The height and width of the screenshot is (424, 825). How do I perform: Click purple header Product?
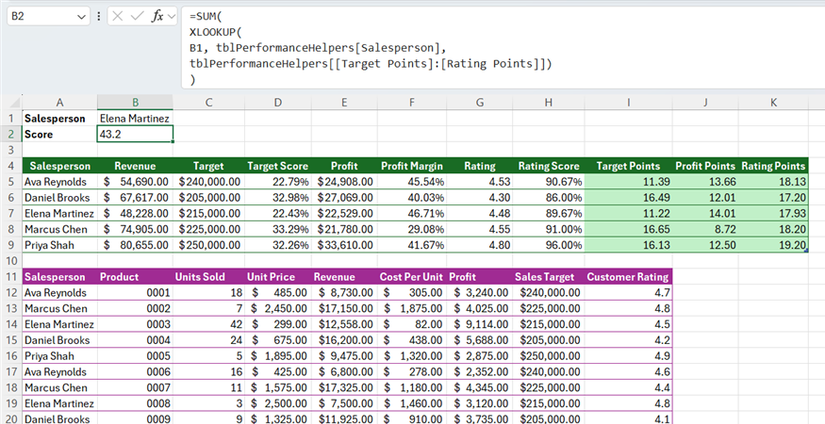(135, 277)
